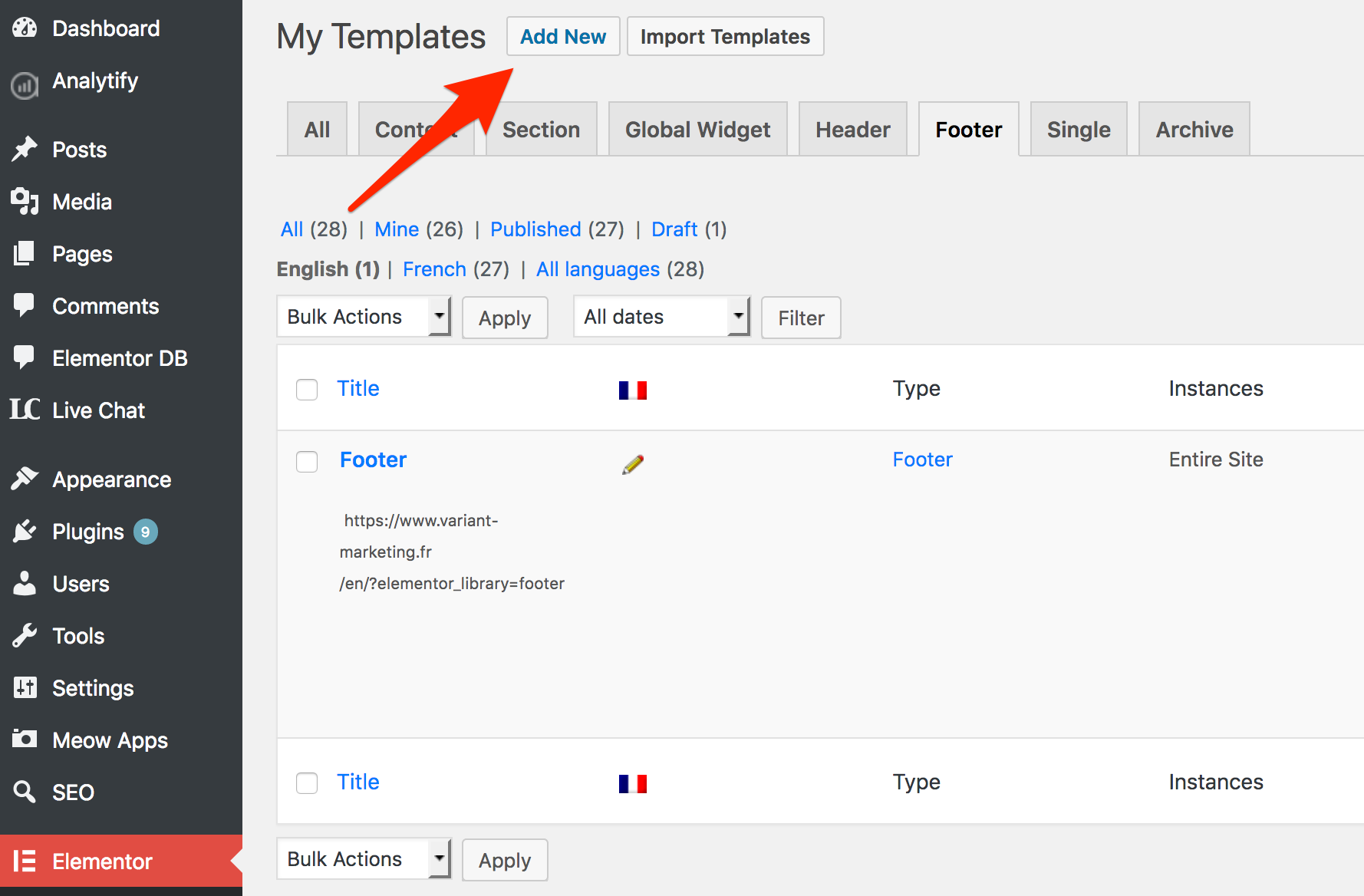Switch to the Archive tab
The width and height of the screenshot is (1364, 896).
coord(1194,130)
